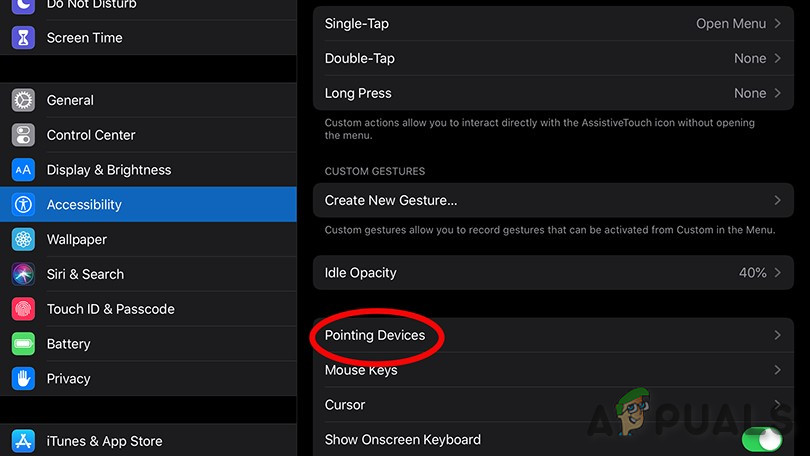The width and height of the screenshot is (810, 456).
Task: Open the iTunes & App Store icon
Action: [23, 441]
